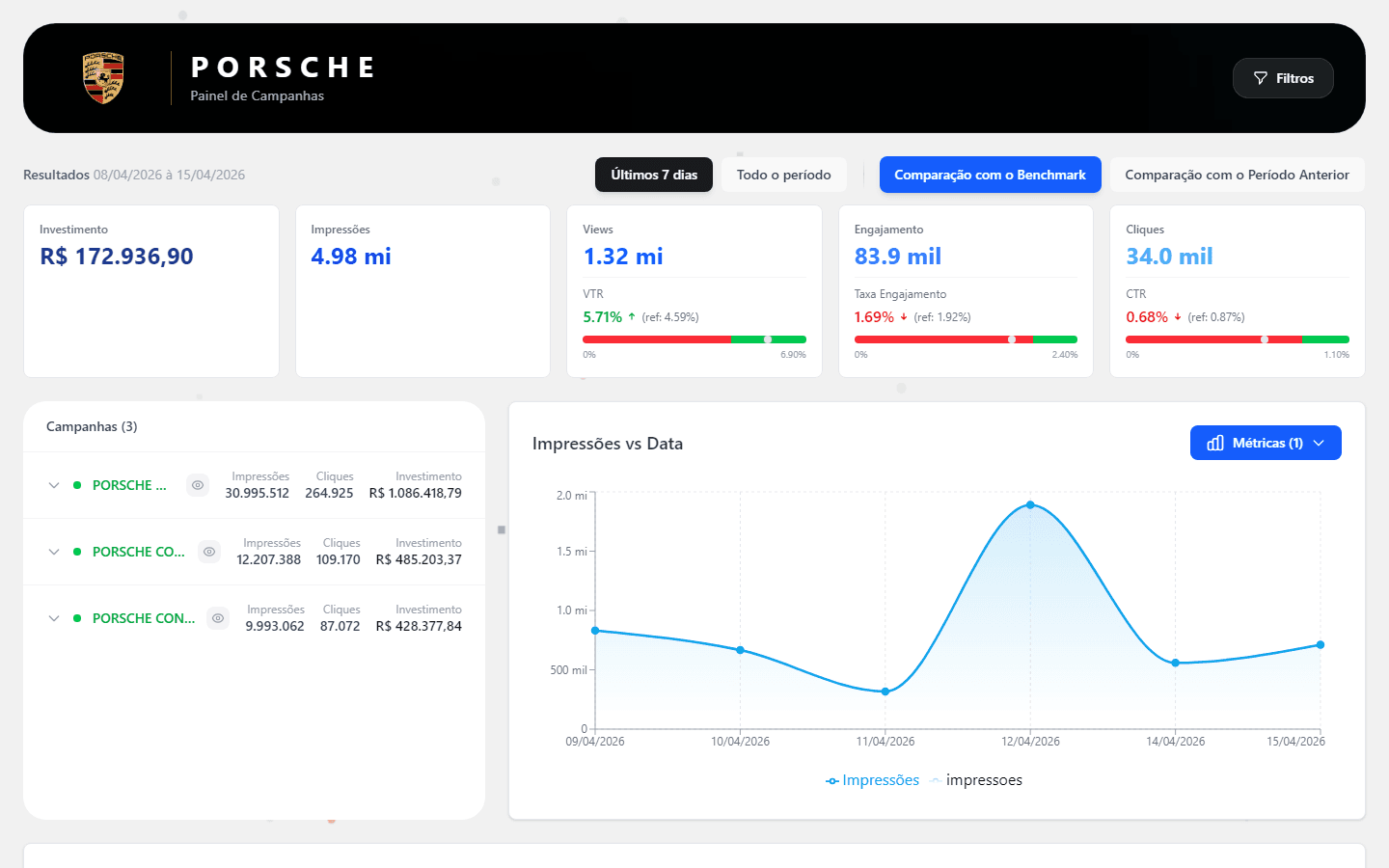1389x868 pixels.
Task: Click the Impressões value 4.98 mi
Action: 351,257
